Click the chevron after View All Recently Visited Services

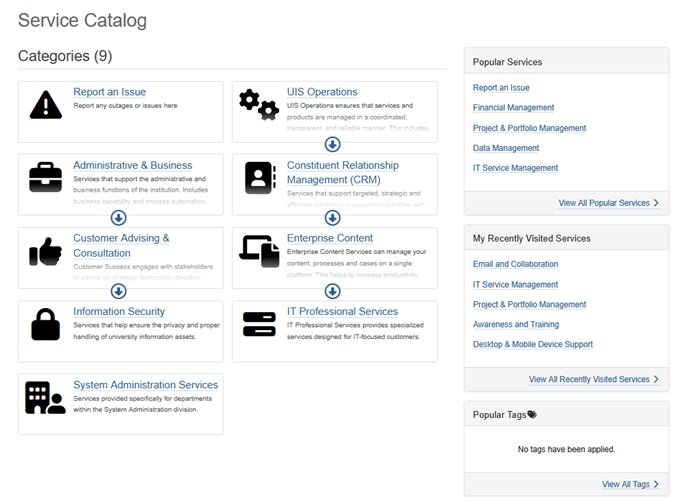tap(656, 379)
